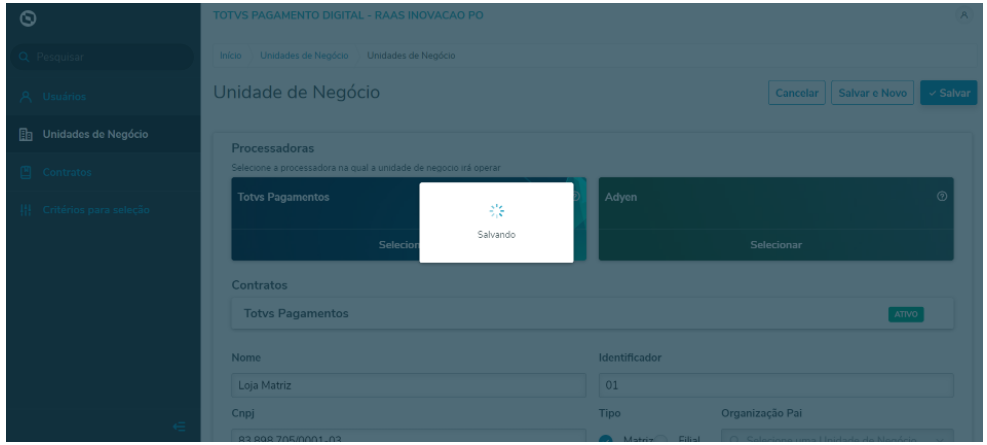Click the Nome input with Loja Matriz
This screenshot has width=987, height=445.
coord(409,385)
